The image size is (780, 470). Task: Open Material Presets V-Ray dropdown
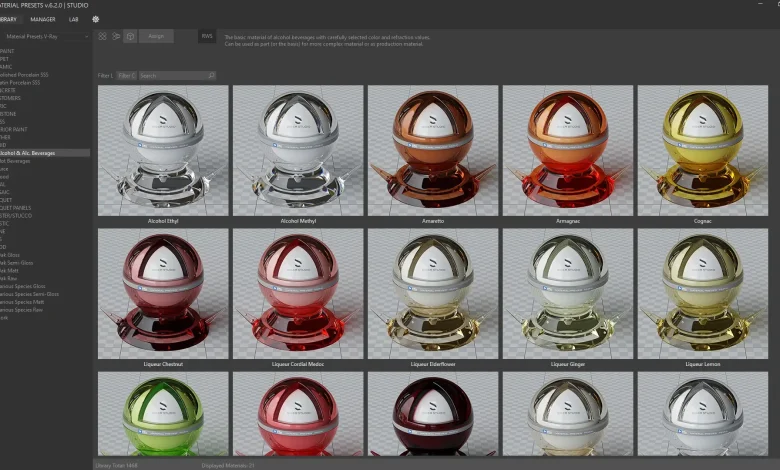pos(45,36)
